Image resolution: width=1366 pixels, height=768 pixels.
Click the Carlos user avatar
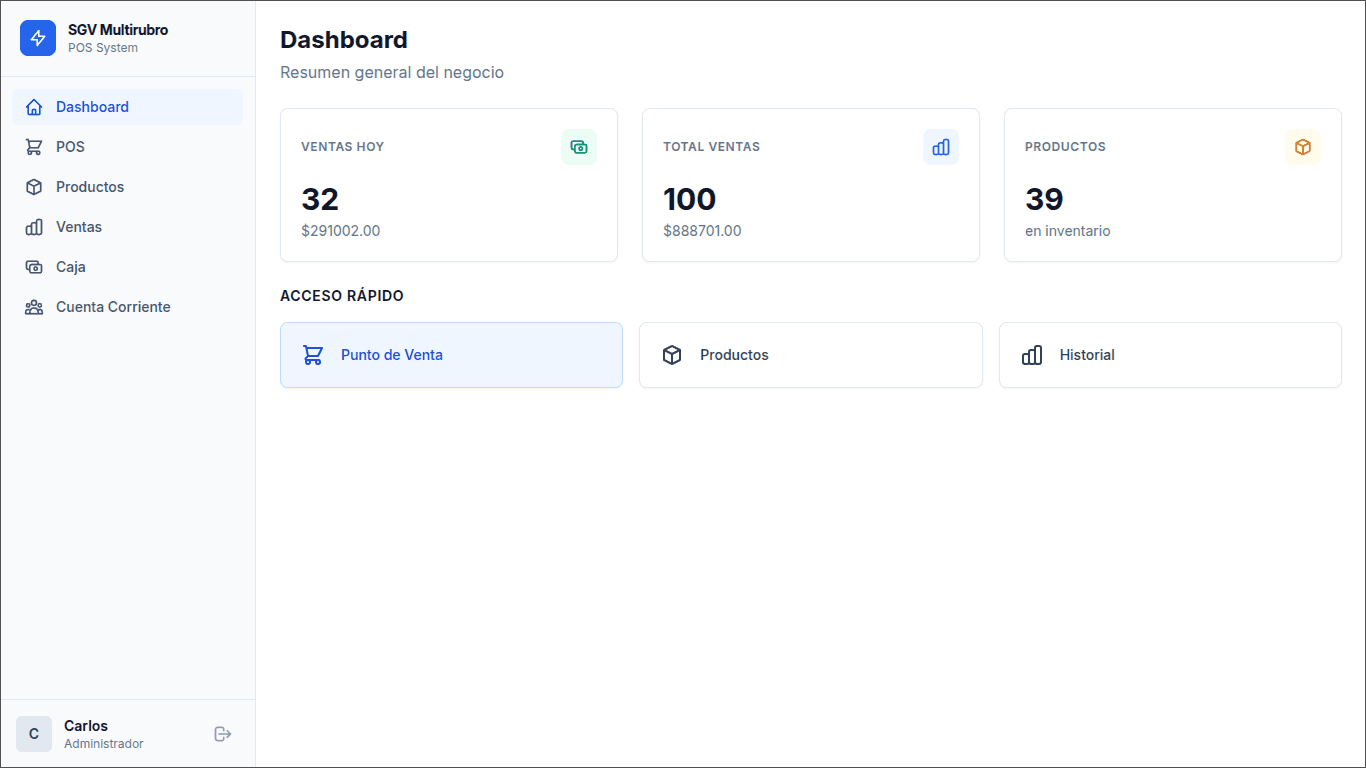point(34,734)
